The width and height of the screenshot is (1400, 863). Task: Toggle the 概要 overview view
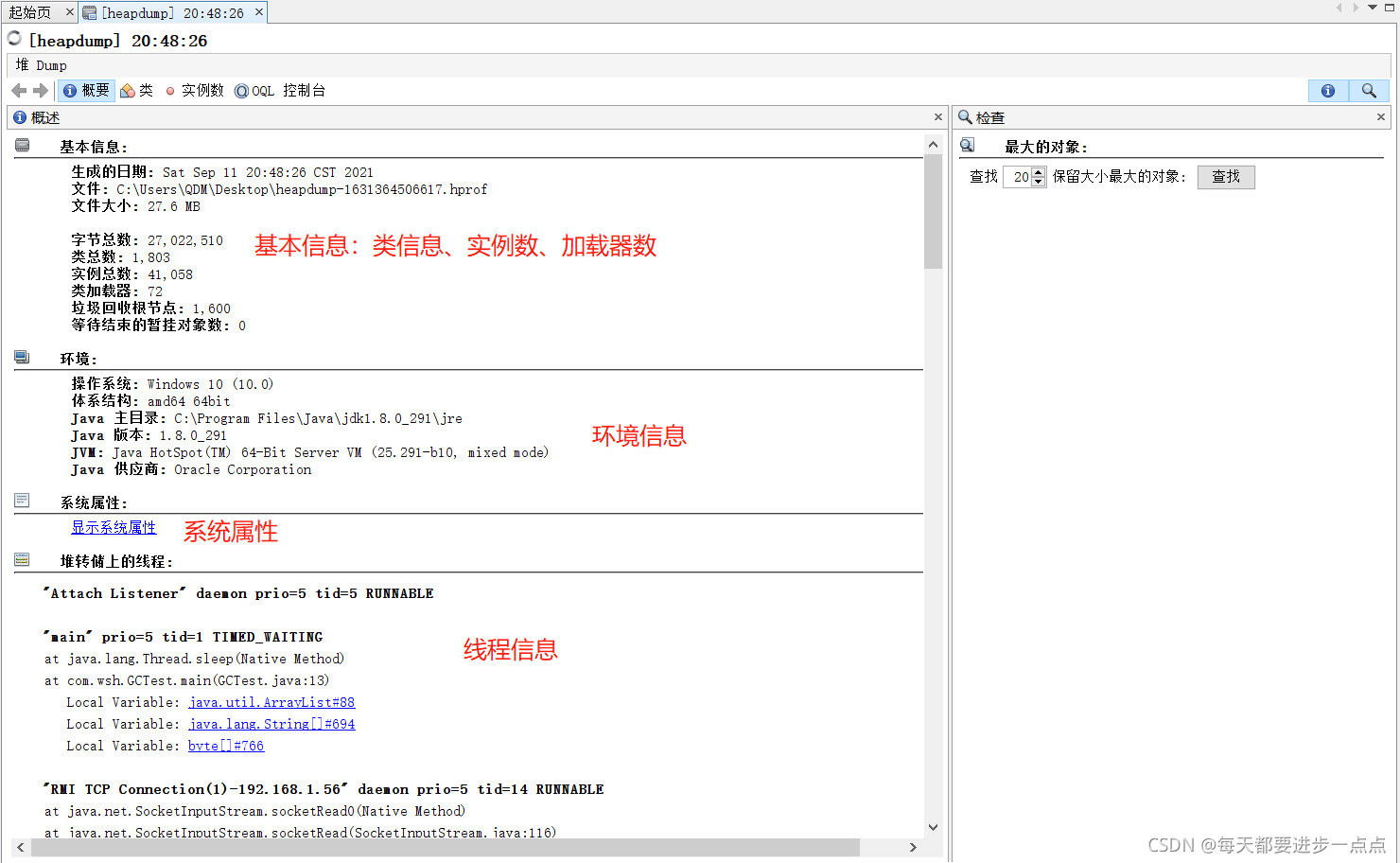tap(85, 90)
